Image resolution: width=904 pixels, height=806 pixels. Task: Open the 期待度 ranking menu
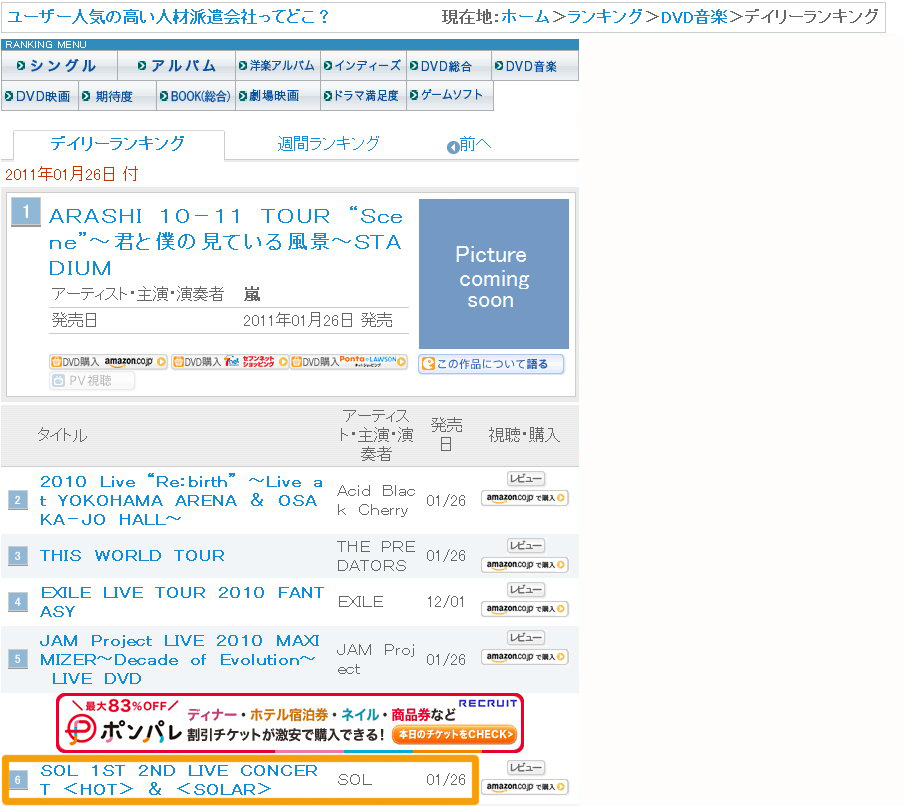pyautogui.click(x=117, y=96)
